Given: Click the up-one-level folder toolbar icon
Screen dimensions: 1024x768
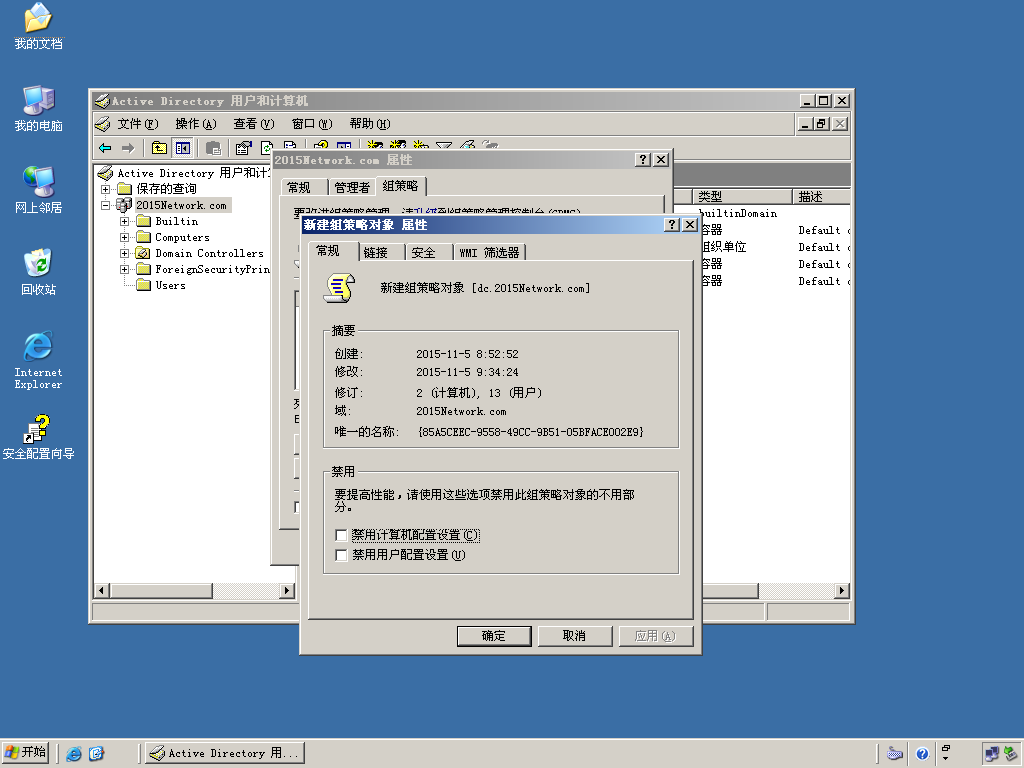Looking at the screenshot, I should (x=159, y=148).
